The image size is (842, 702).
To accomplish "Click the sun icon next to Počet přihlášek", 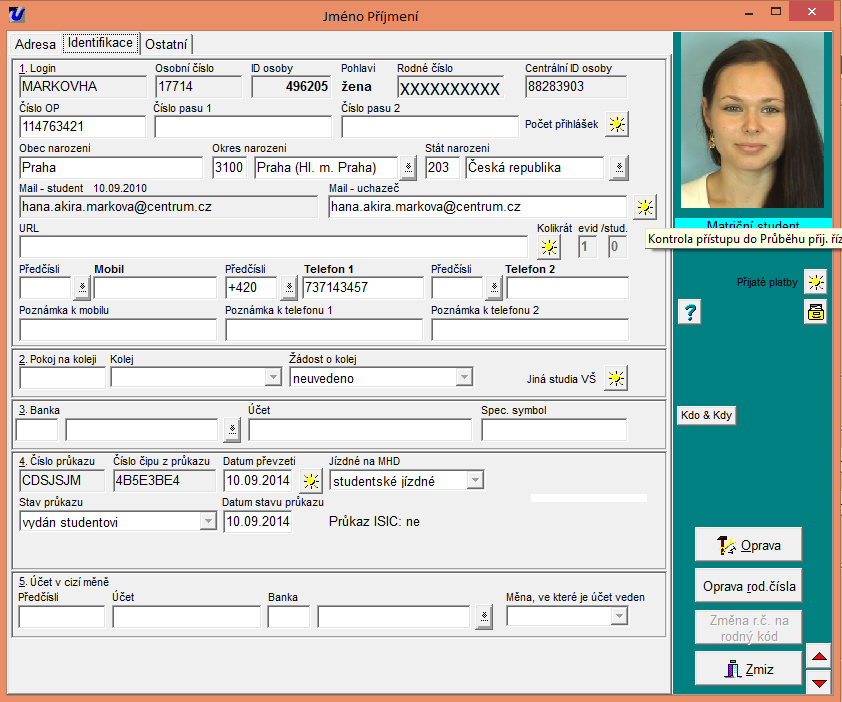I will coord(618,125).
